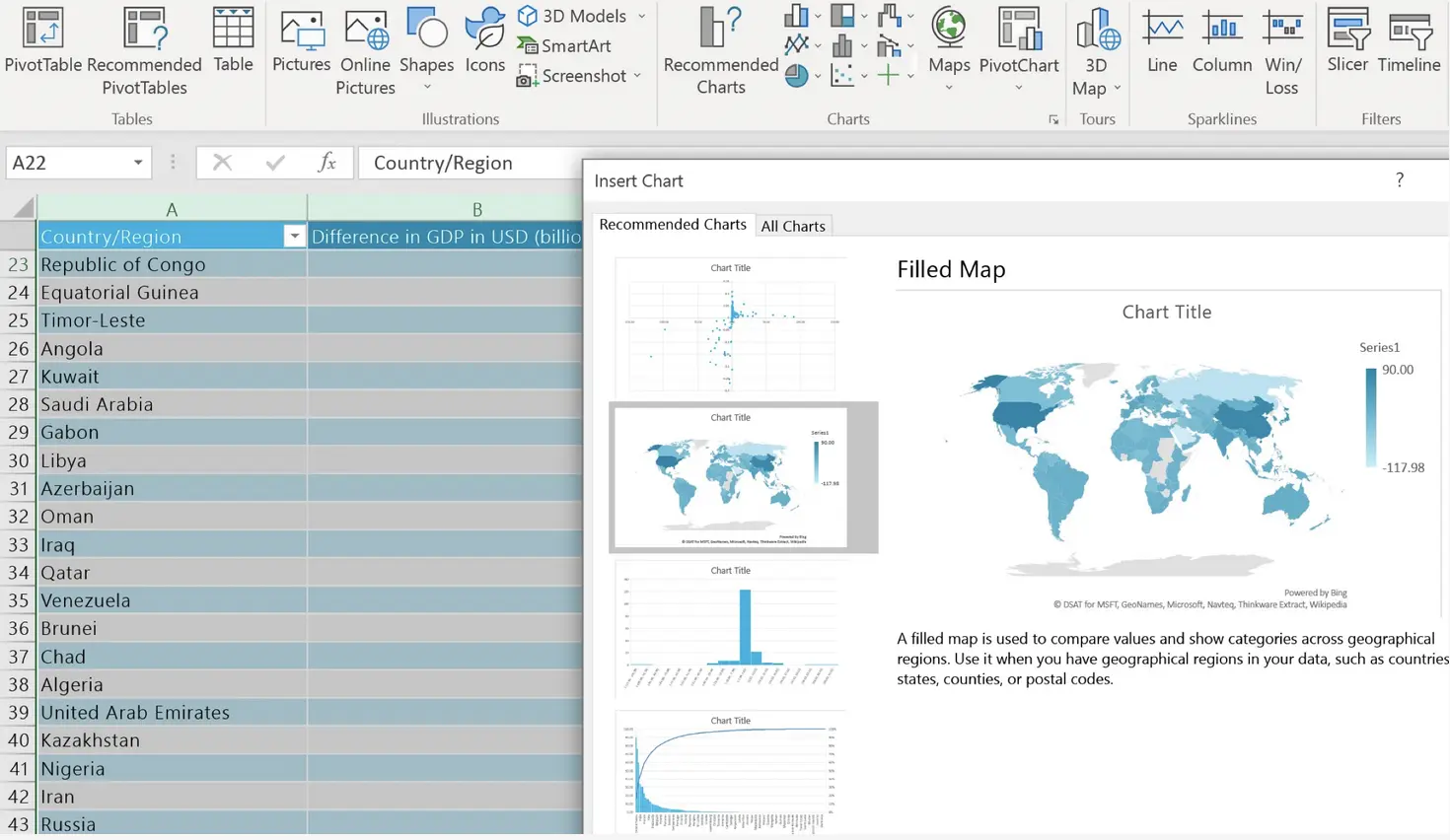Click the combo chart icon
This screenshot has width=1450, height=840.
(x=889, y=45)
